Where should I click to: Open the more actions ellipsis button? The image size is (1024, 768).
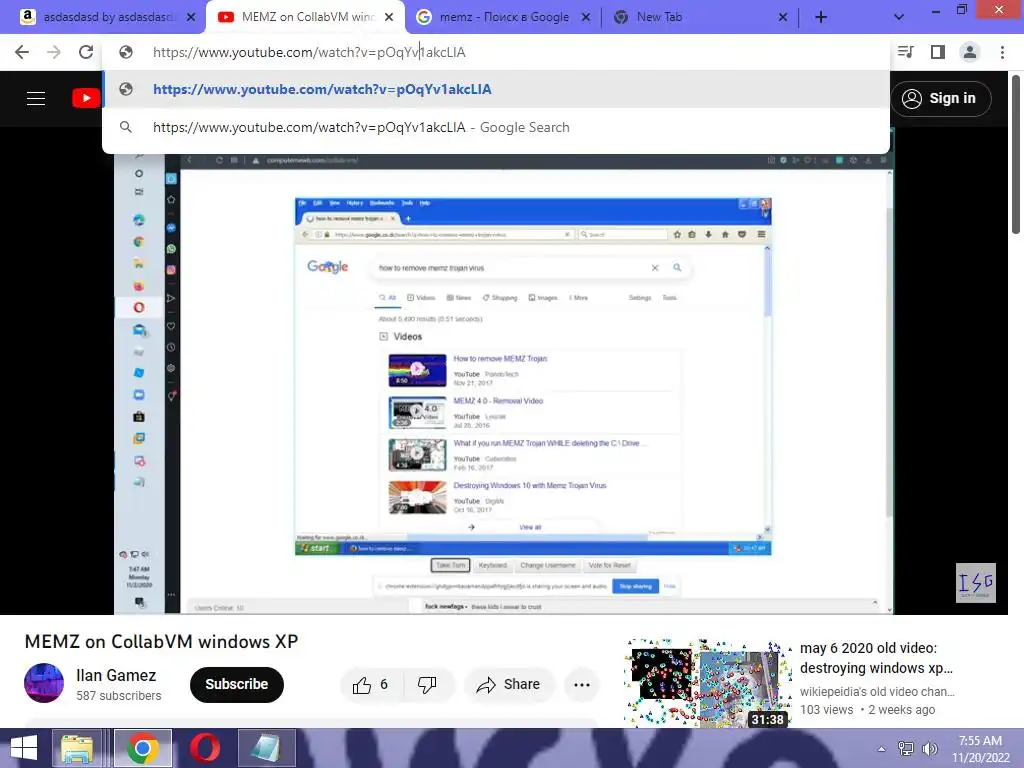point(582,684)
